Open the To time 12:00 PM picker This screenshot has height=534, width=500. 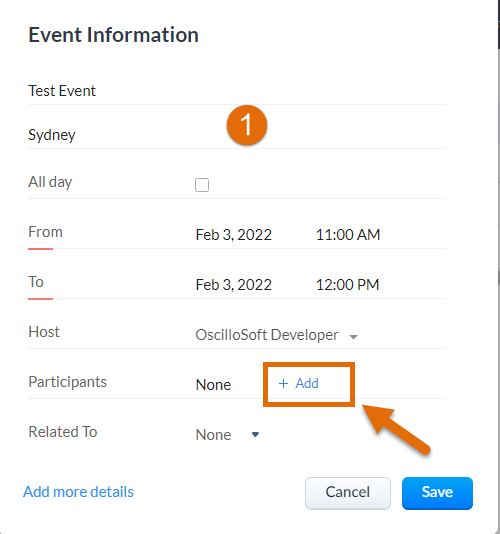(x=347, y=285)
